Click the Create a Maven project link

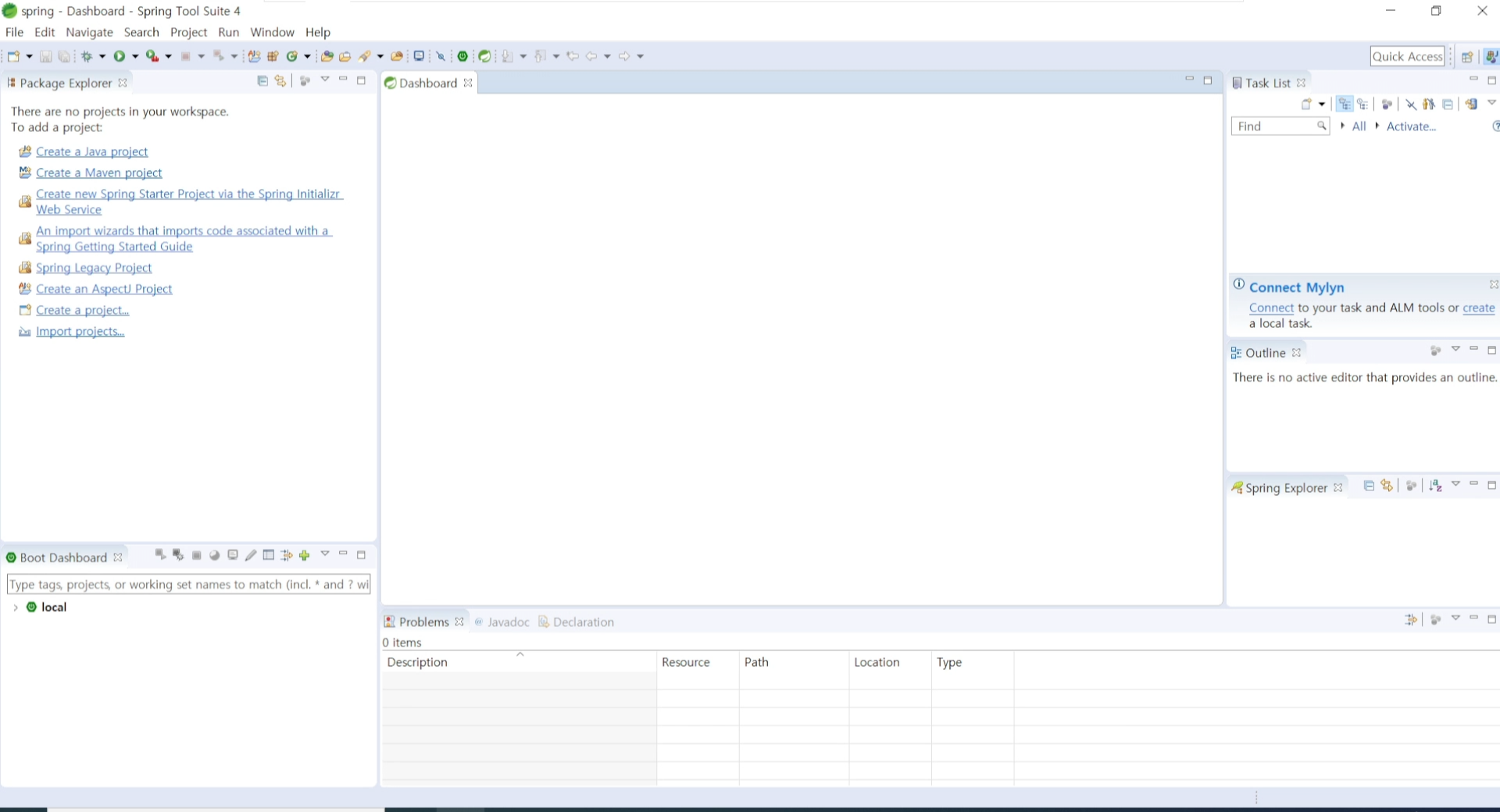click(x=99, y=173)
